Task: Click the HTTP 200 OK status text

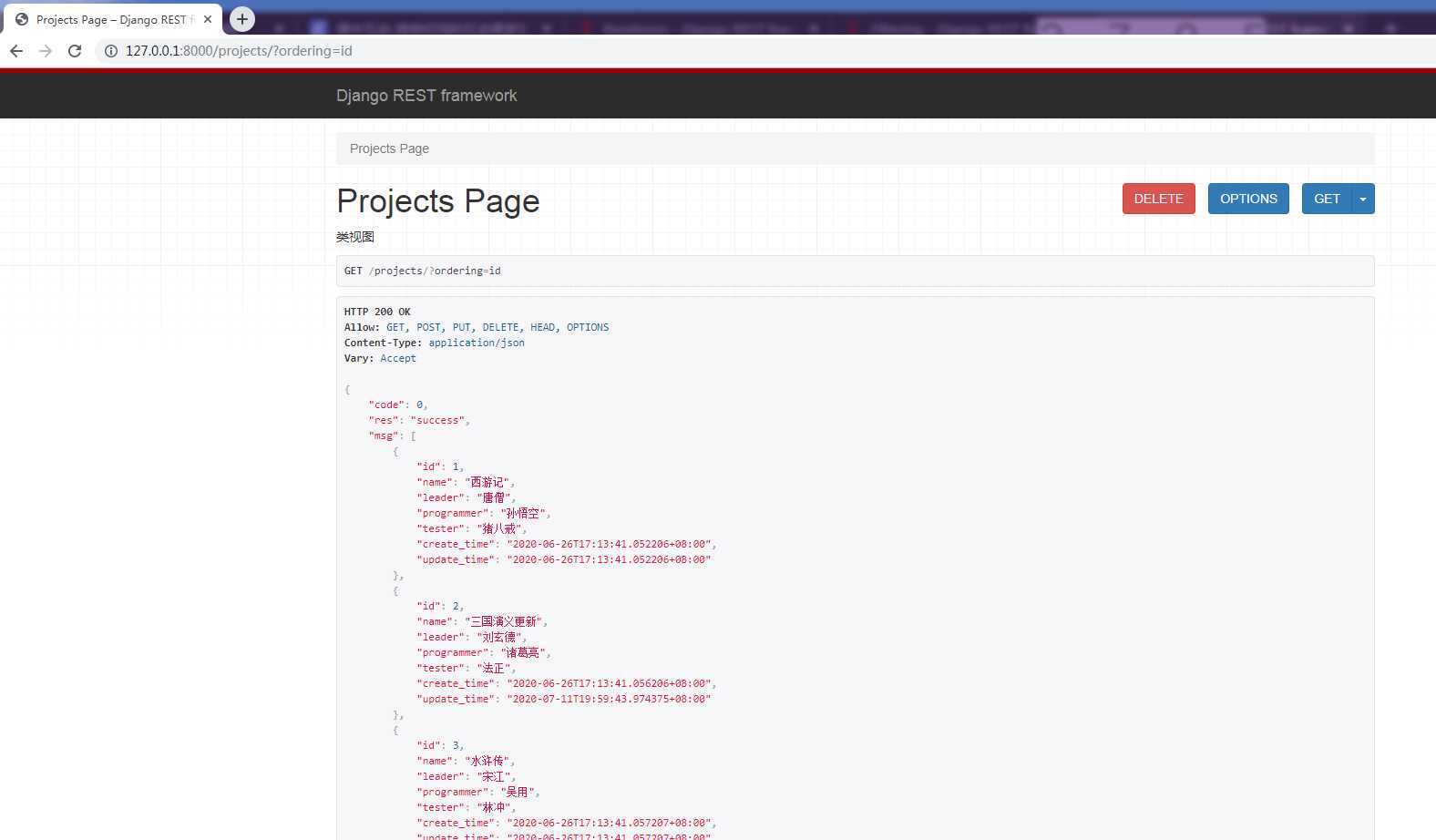Action: pos(377,312)
